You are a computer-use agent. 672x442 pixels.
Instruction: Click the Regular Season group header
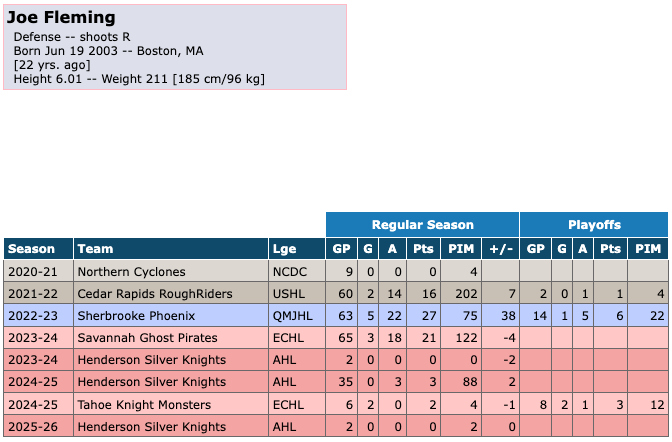pos(422,225)
